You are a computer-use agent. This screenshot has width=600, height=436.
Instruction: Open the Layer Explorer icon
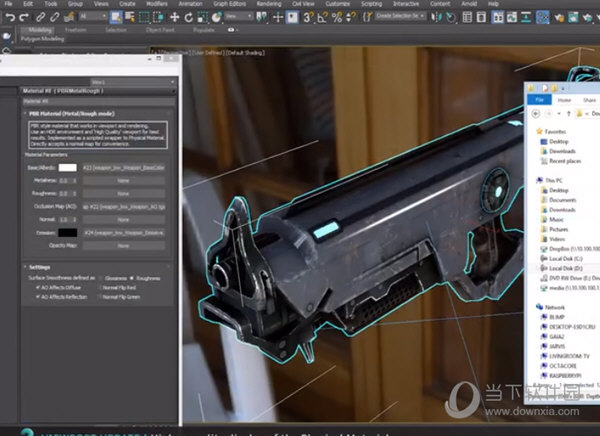(481, 17)
